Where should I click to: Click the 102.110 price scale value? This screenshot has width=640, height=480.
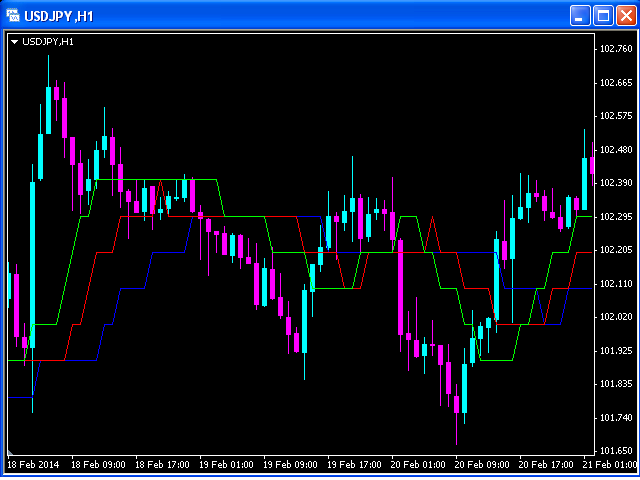(616, 284)
